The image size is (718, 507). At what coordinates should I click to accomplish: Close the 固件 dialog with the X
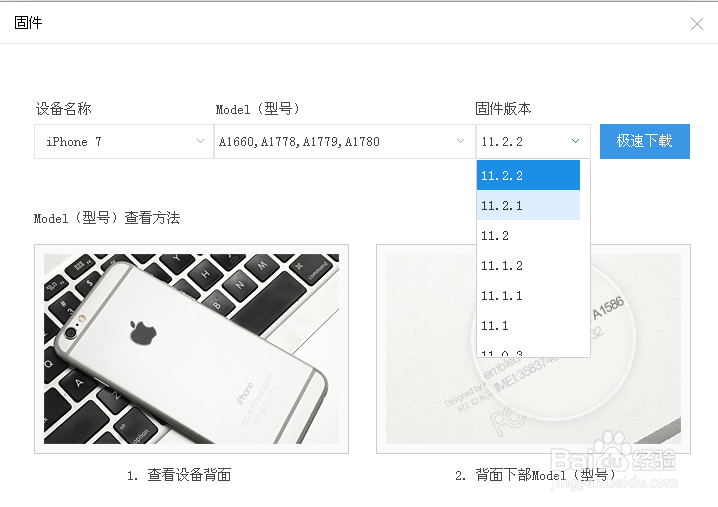pyautogui.click(x=696, y=24)
